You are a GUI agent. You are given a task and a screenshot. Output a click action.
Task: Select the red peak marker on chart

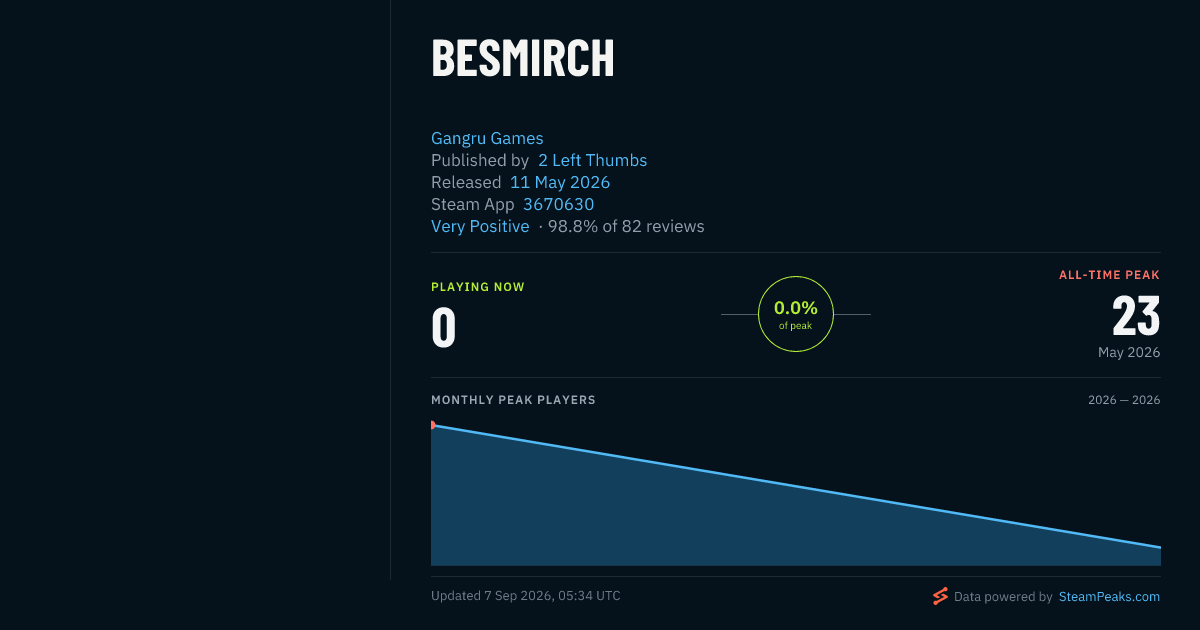pyautogui.click(x=433, y=425)
